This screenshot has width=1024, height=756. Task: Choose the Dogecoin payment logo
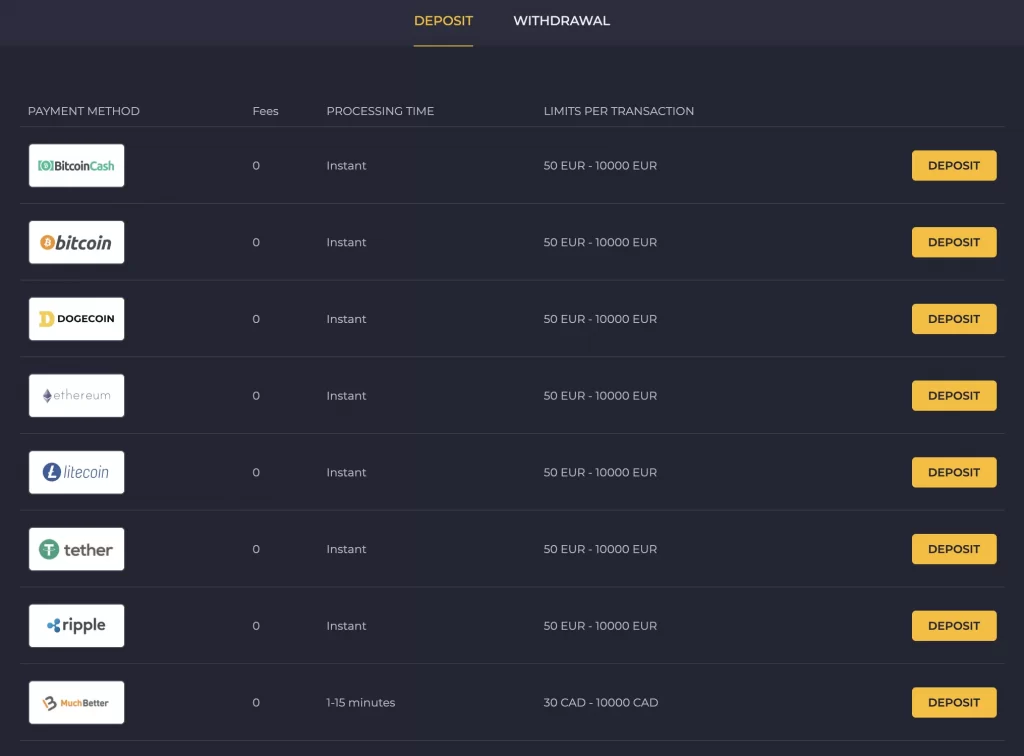[76, 319]
